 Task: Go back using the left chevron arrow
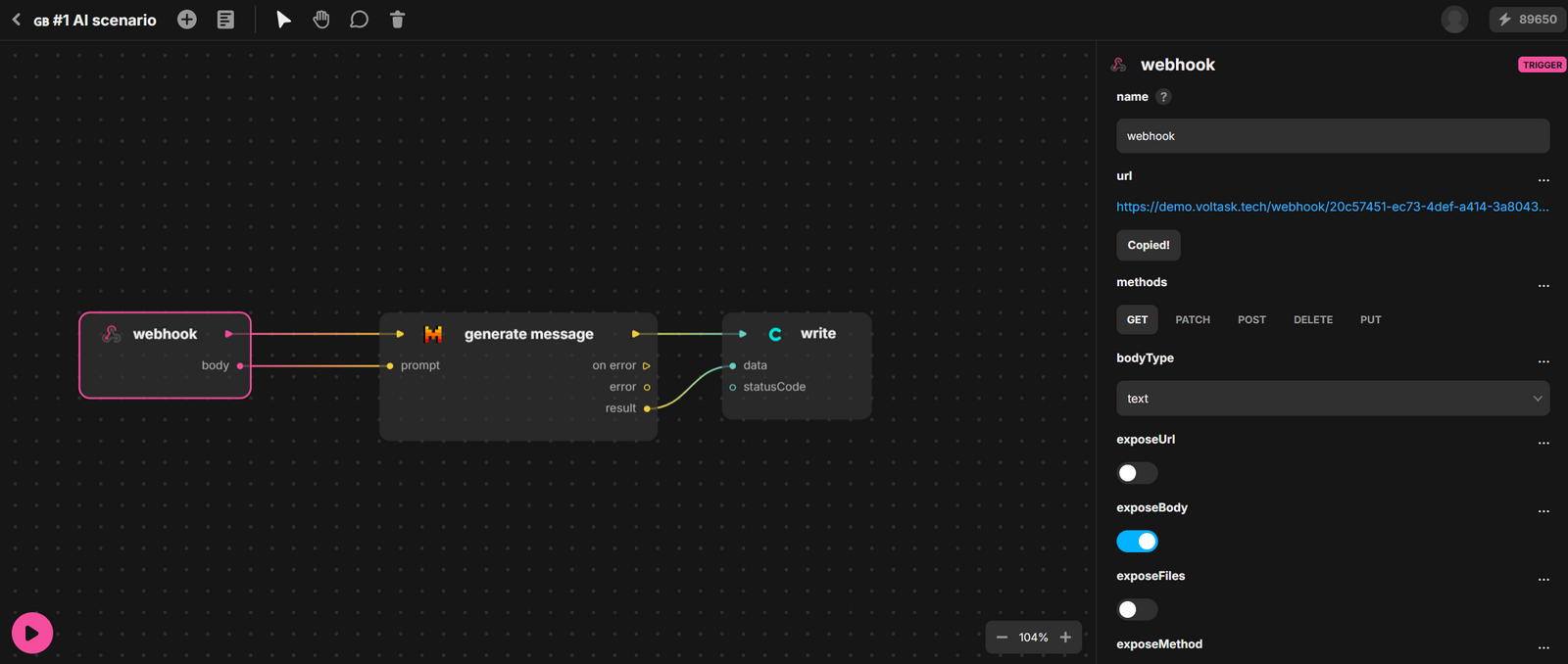pos(17,20)
